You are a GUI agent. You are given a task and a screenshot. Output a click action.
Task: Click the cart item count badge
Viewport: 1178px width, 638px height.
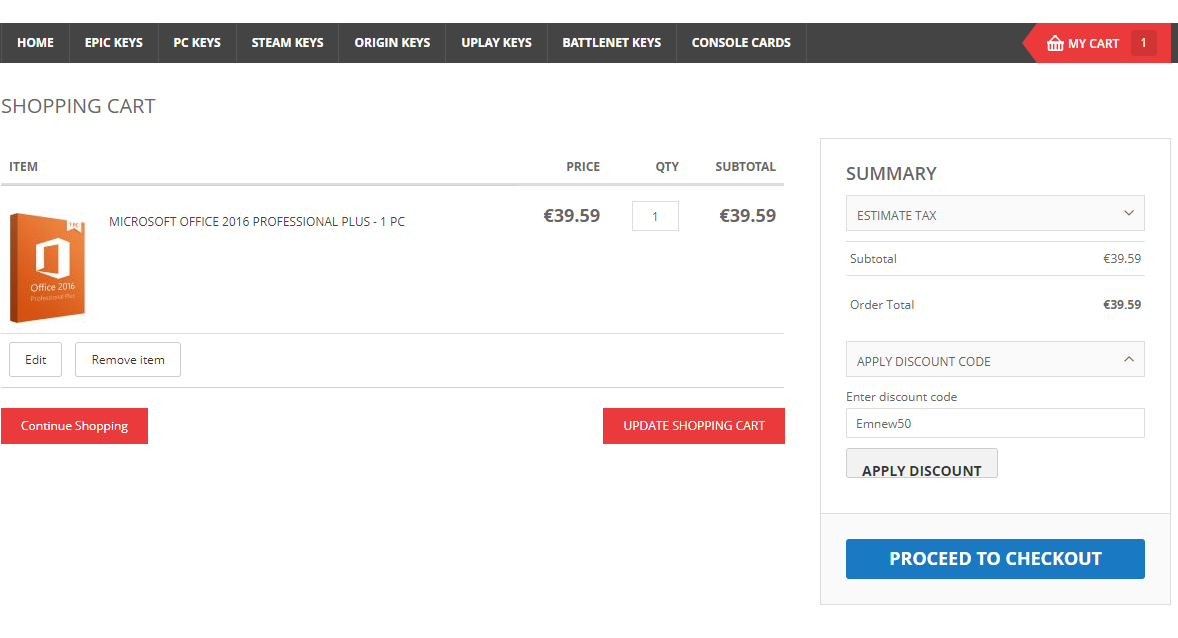(x=1143, y=43)
